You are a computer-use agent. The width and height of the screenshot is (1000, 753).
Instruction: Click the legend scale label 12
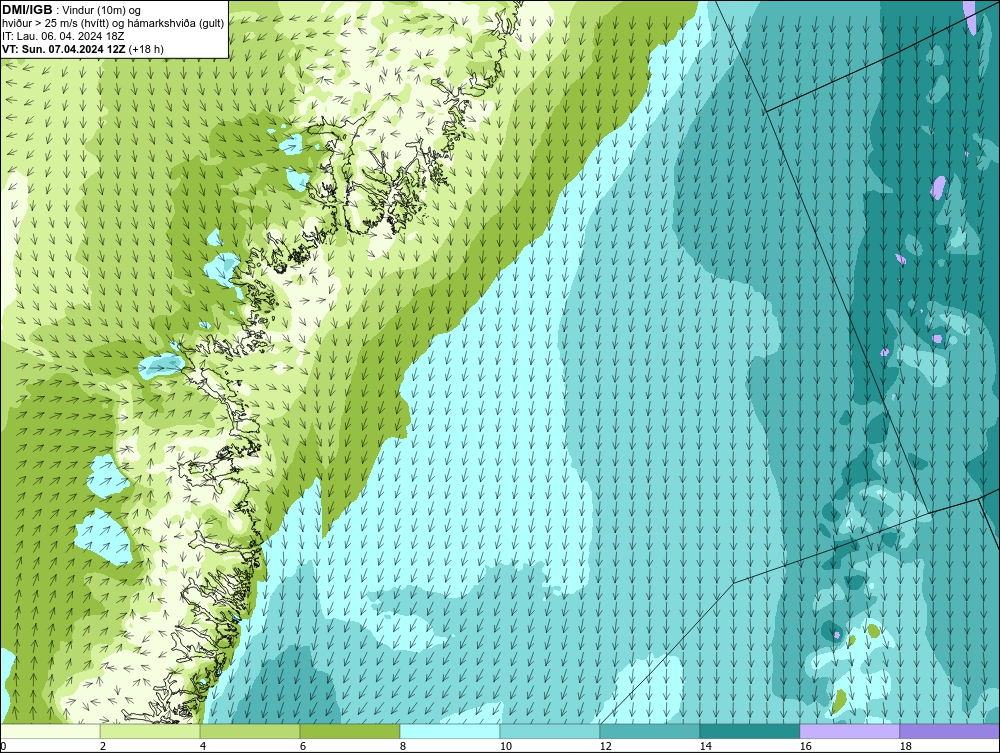click(x=605, y=746)
